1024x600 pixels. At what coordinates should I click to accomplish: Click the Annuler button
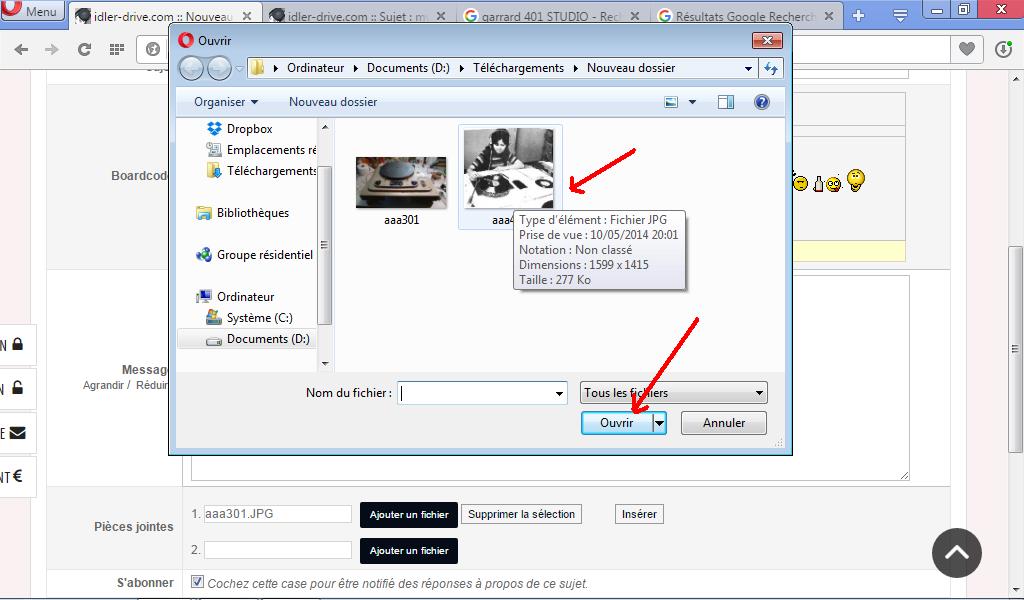coord(724,423)
